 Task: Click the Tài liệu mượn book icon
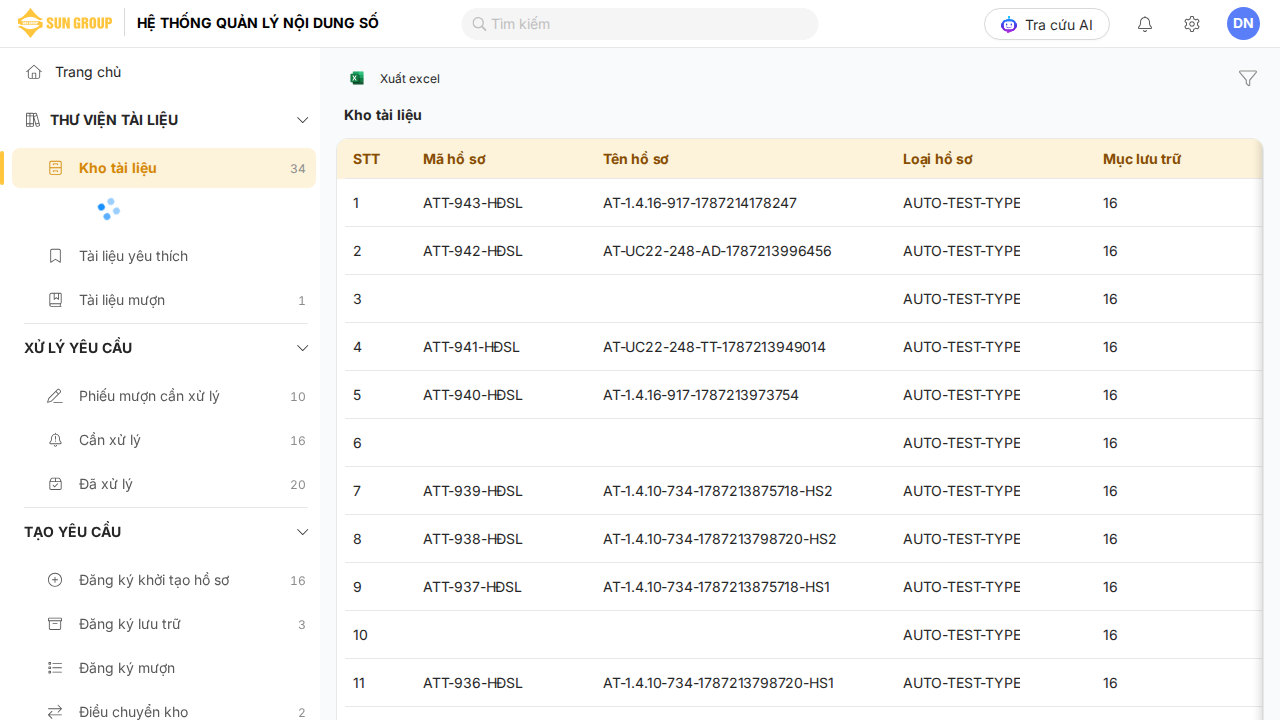click(x=56, y=300)
